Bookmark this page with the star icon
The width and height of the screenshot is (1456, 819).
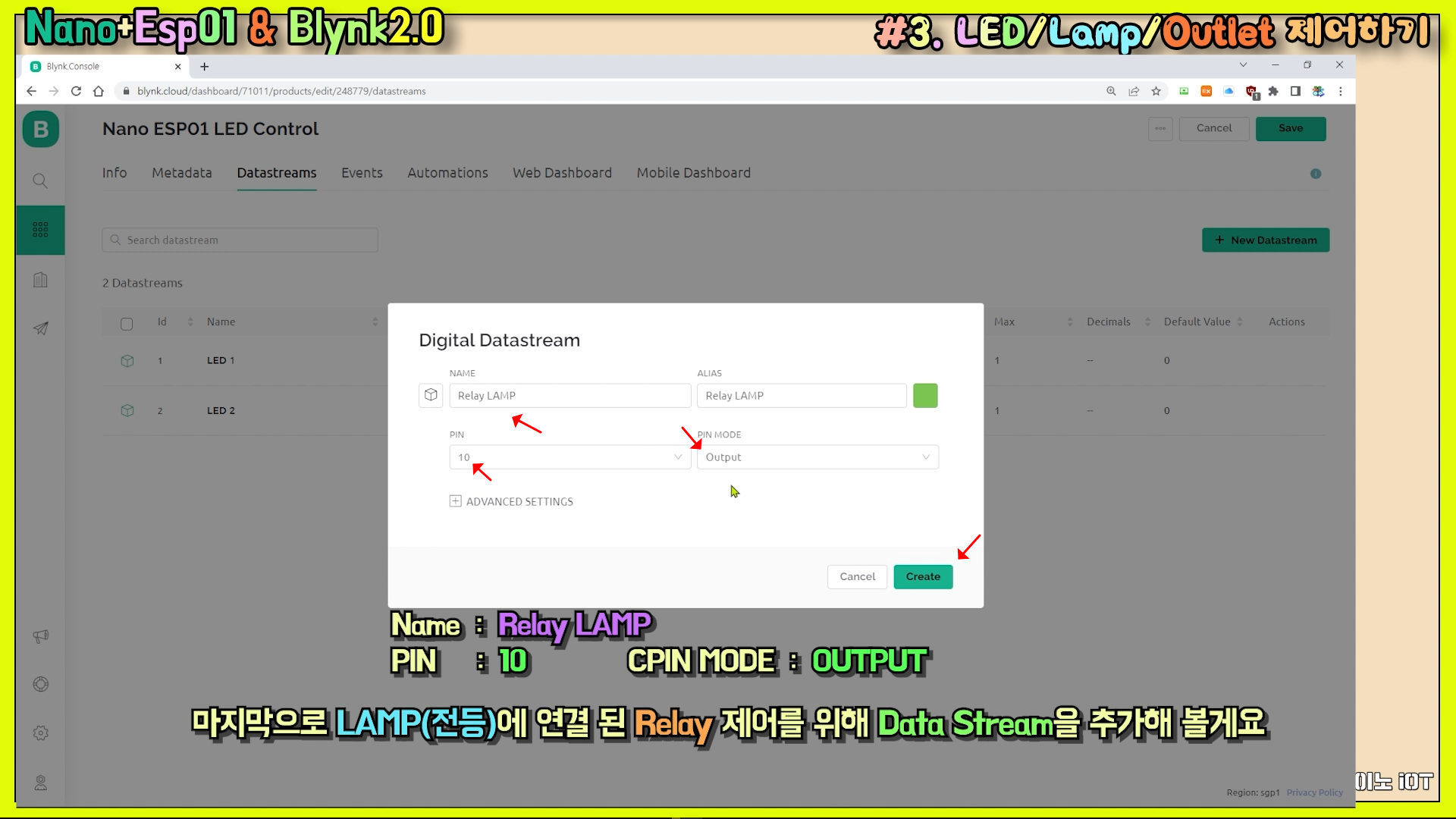[x=1156, y=91]
